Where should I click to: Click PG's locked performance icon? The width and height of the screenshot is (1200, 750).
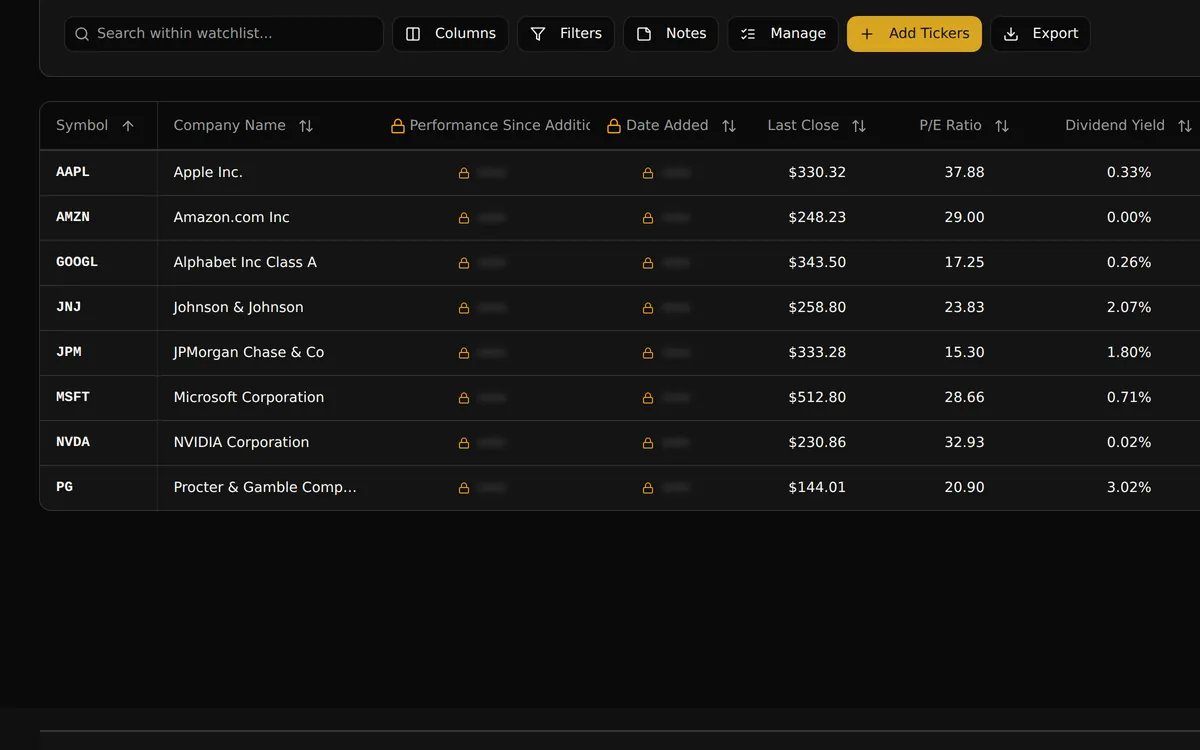(x=464, y=488)
